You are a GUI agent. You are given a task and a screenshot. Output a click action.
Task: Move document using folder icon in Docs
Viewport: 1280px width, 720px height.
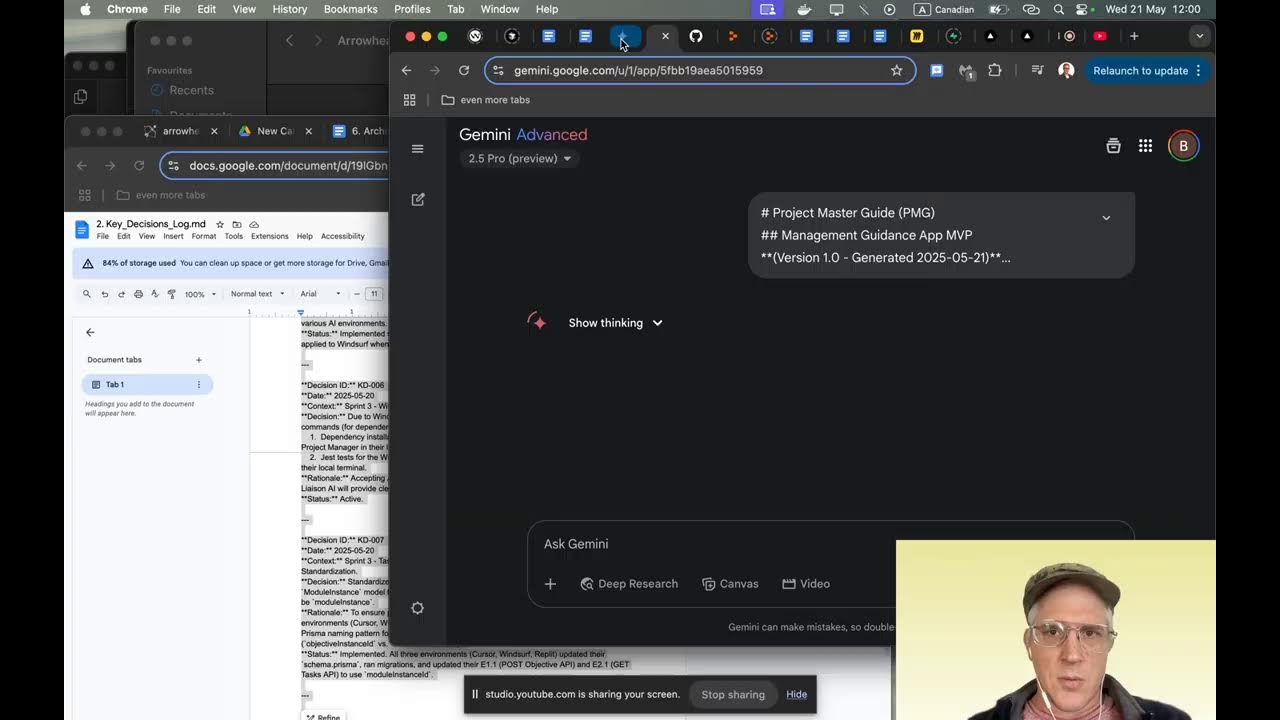pyautogui.click(x=237, y=225)
